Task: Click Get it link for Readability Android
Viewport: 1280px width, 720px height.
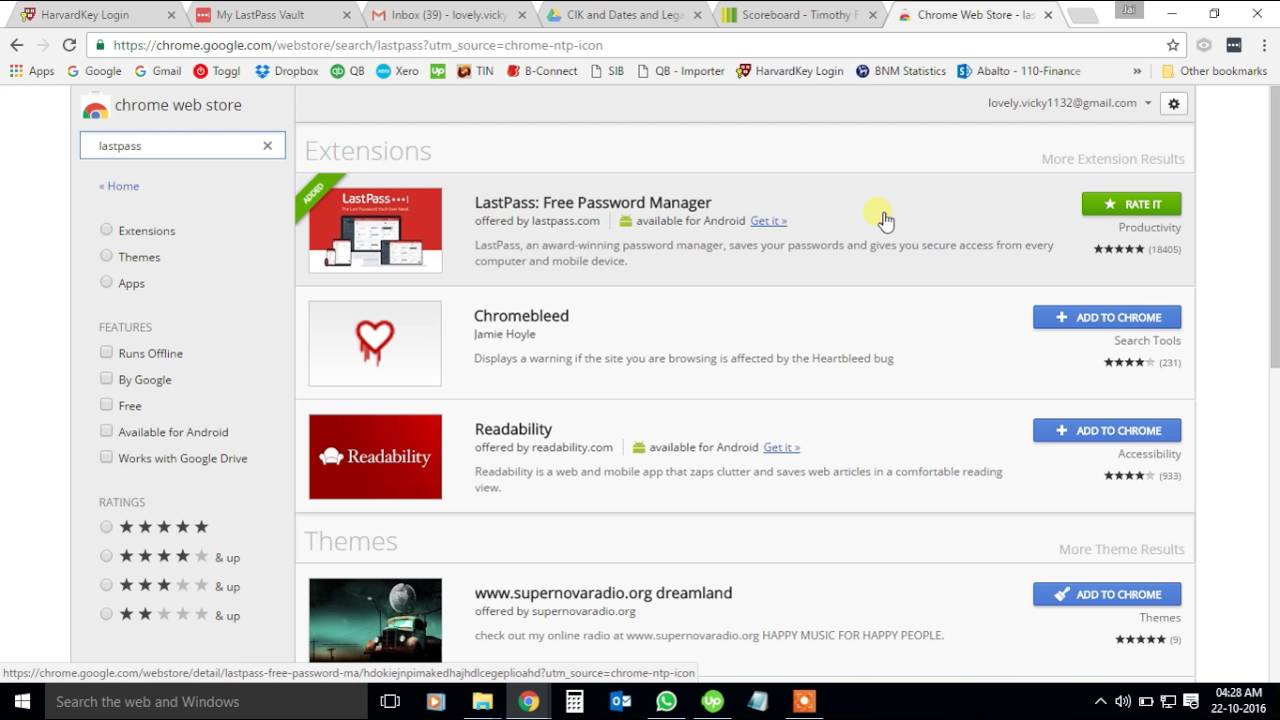Action: [781, 447]
